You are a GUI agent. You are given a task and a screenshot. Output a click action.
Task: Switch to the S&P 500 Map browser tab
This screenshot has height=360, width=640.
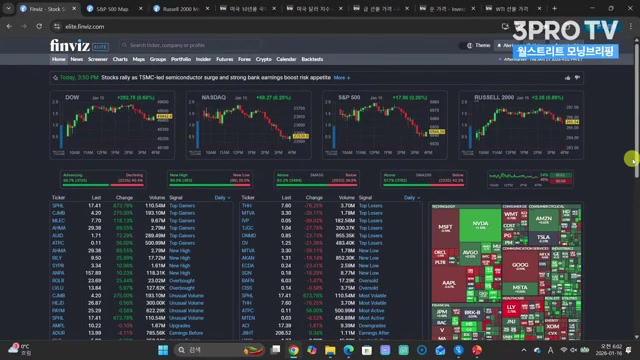(x=113, y=9)
